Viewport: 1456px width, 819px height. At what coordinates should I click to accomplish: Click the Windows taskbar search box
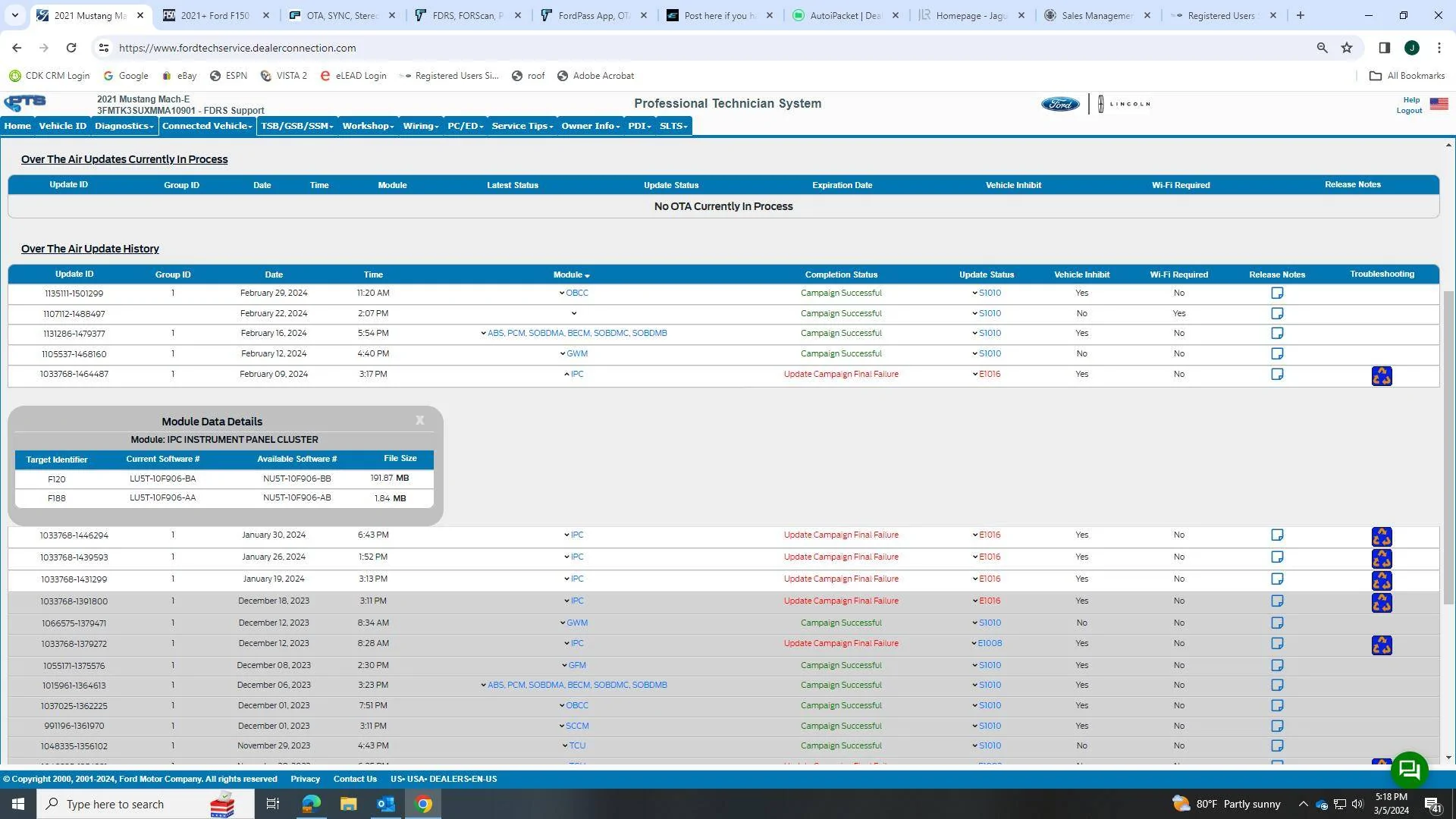(146, 804)
